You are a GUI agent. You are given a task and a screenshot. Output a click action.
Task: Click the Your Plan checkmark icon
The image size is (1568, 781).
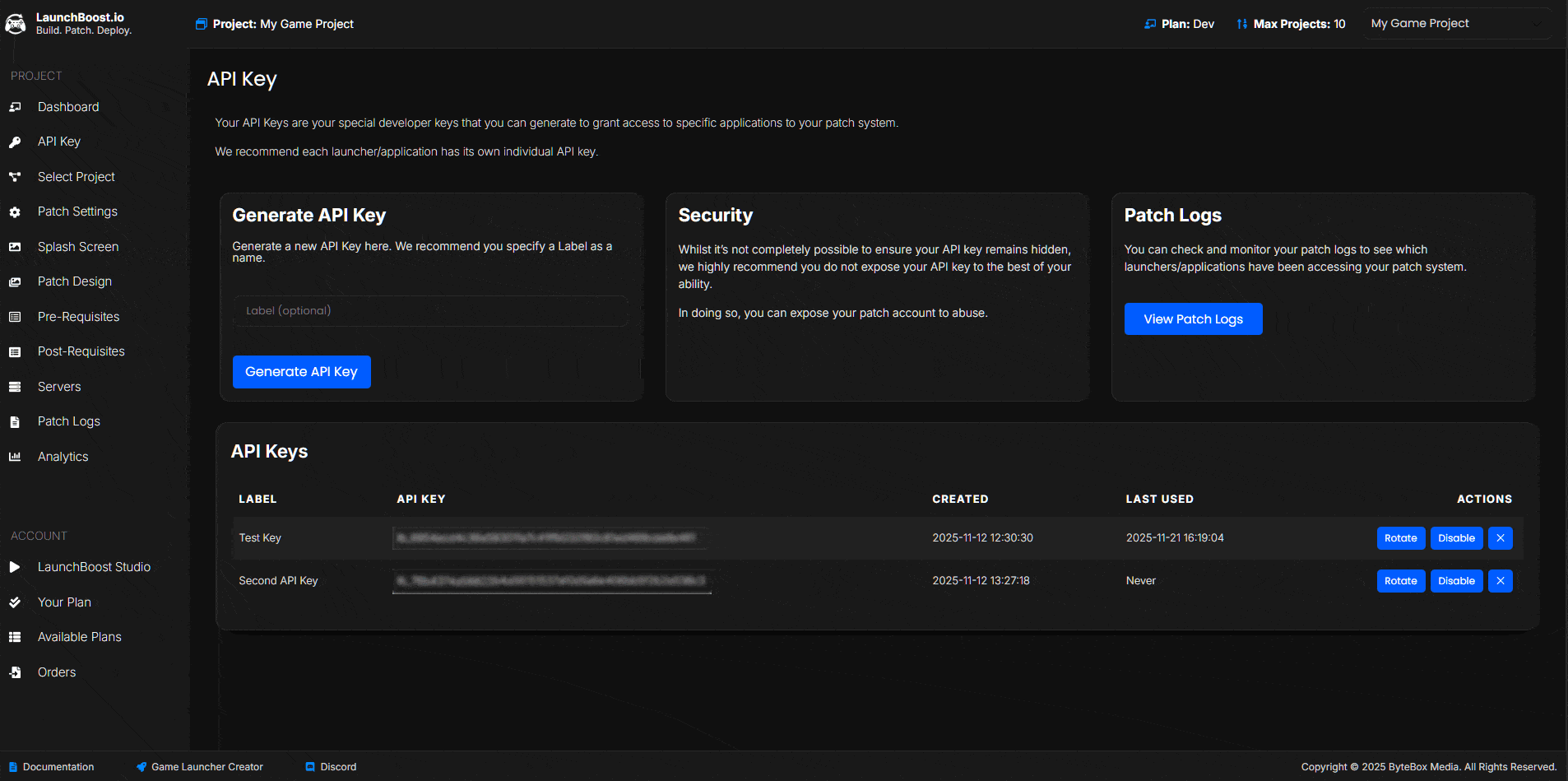pos(15,602)
